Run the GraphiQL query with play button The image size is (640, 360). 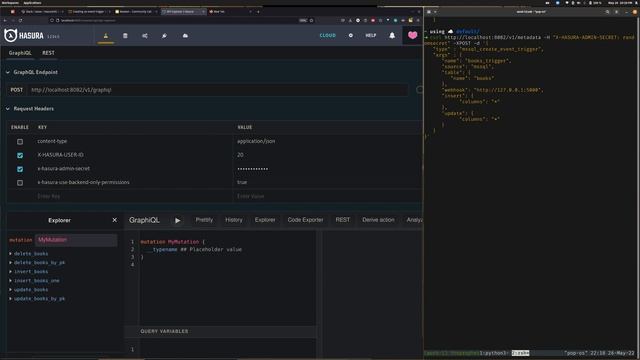click(178, 220)
